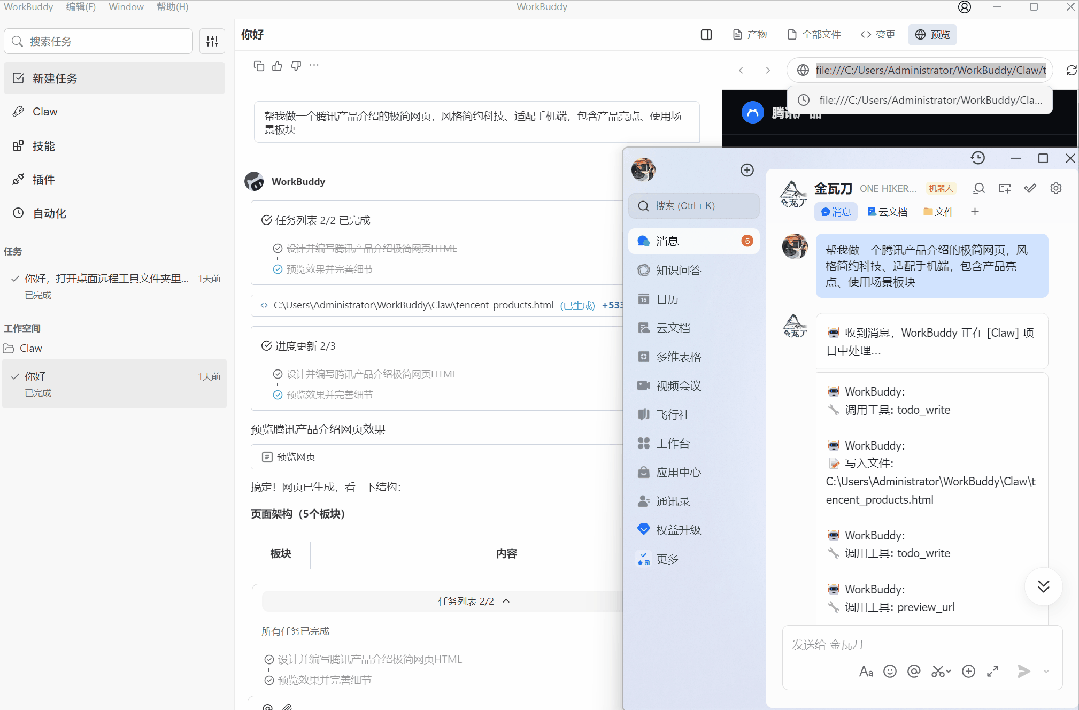Image resolution: width=1079 pixels, height=710 pixels.
Task: Select the URL suggestion in dropdown list
Action: tap(920, 100)
